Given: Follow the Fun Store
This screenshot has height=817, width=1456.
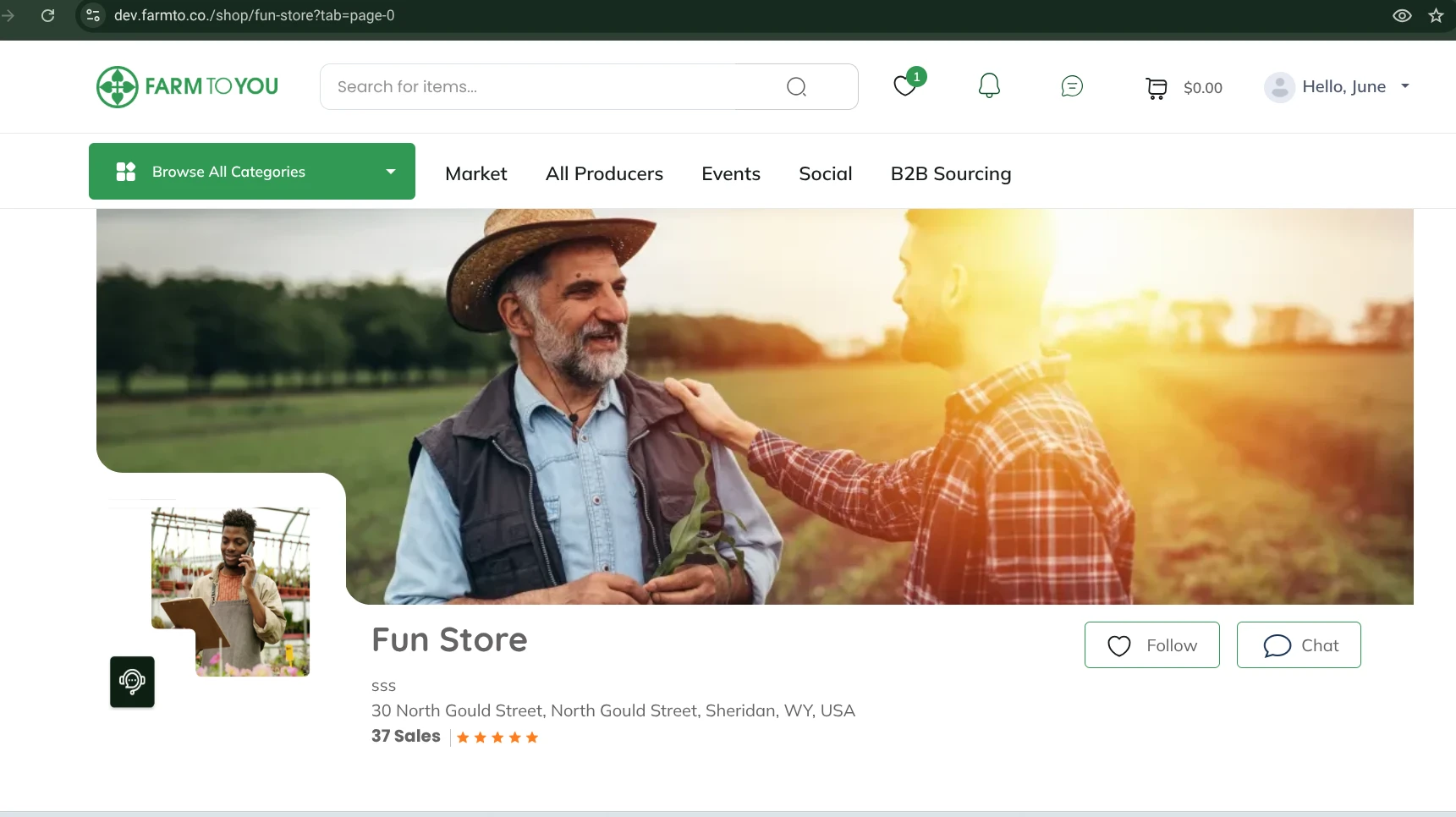Looking at the screenshot, I should pyautogui.click(x=1151, y=645).
